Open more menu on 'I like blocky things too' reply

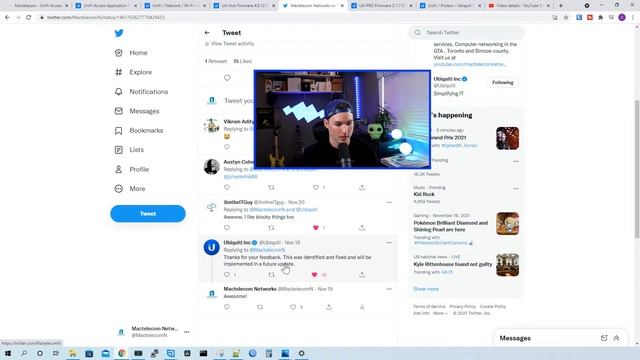[x=389, y=202]
